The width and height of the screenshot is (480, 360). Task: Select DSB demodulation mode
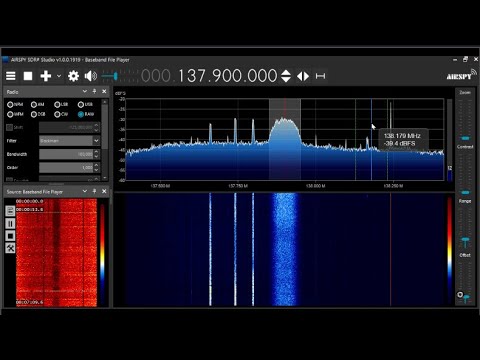coord(38,114)
